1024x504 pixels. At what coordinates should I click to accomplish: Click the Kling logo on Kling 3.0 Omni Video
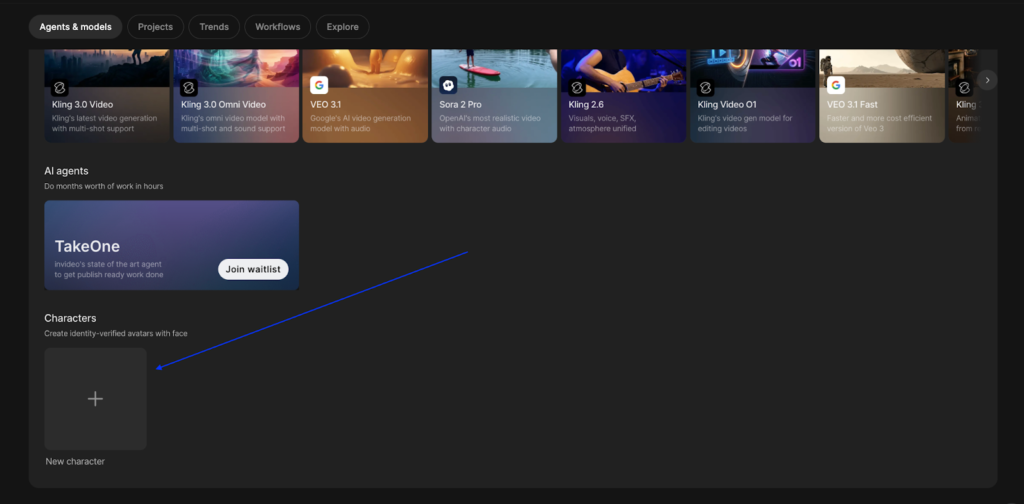189,86
